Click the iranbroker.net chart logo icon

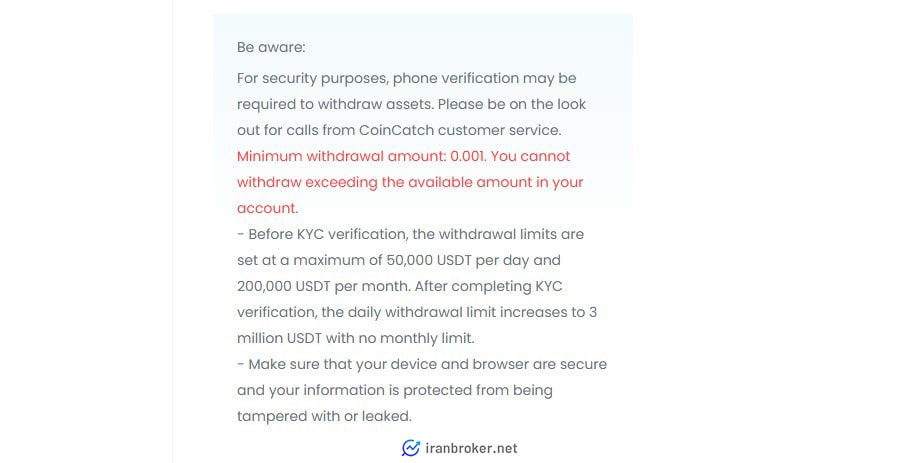click(x=411, y=448)
